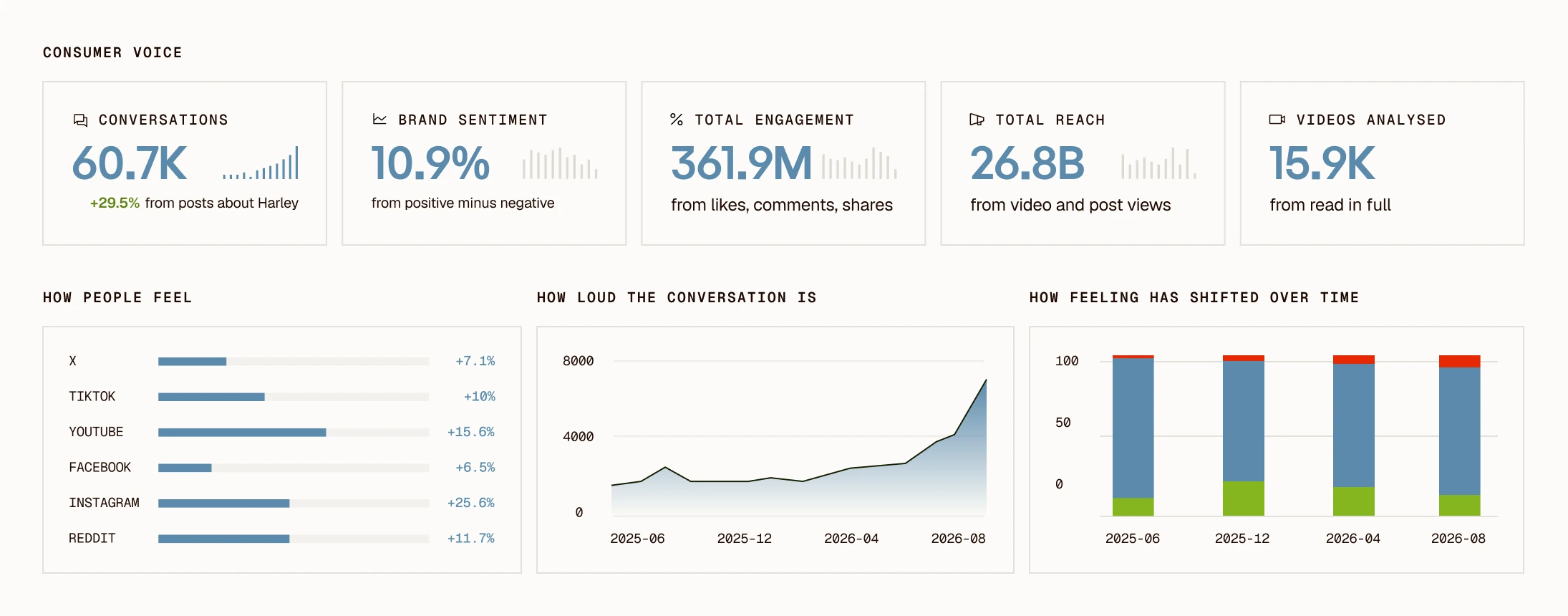Click the +29.5% change figure
This screenshot has width=1568, height=616.
(x=115, y=203)
